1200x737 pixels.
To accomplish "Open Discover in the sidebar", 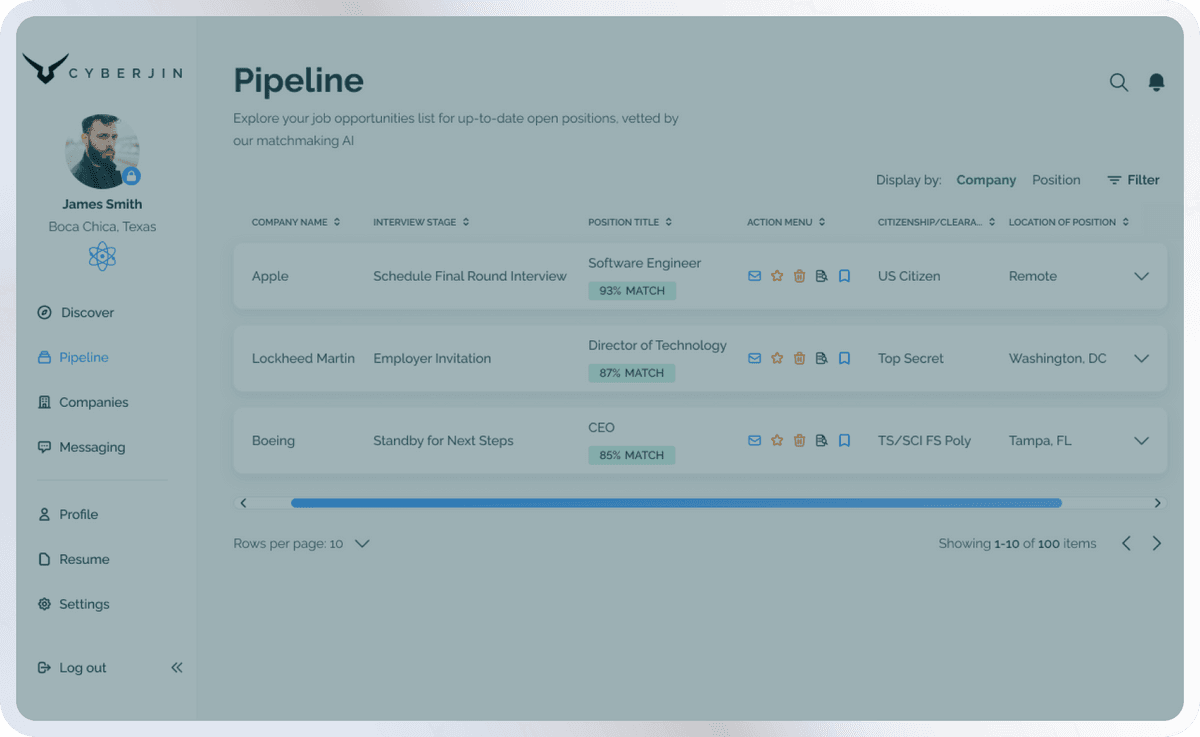I will click(76, 312).
